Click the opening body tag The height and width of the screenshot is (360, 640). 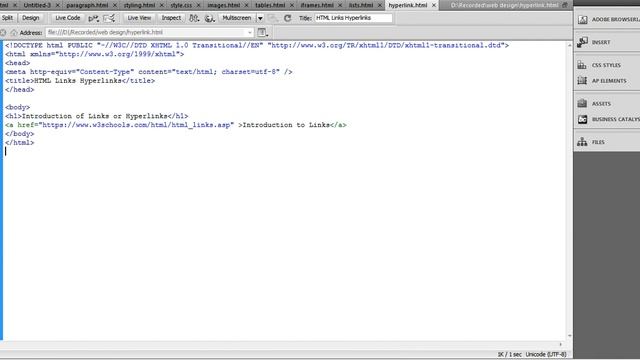18,107
